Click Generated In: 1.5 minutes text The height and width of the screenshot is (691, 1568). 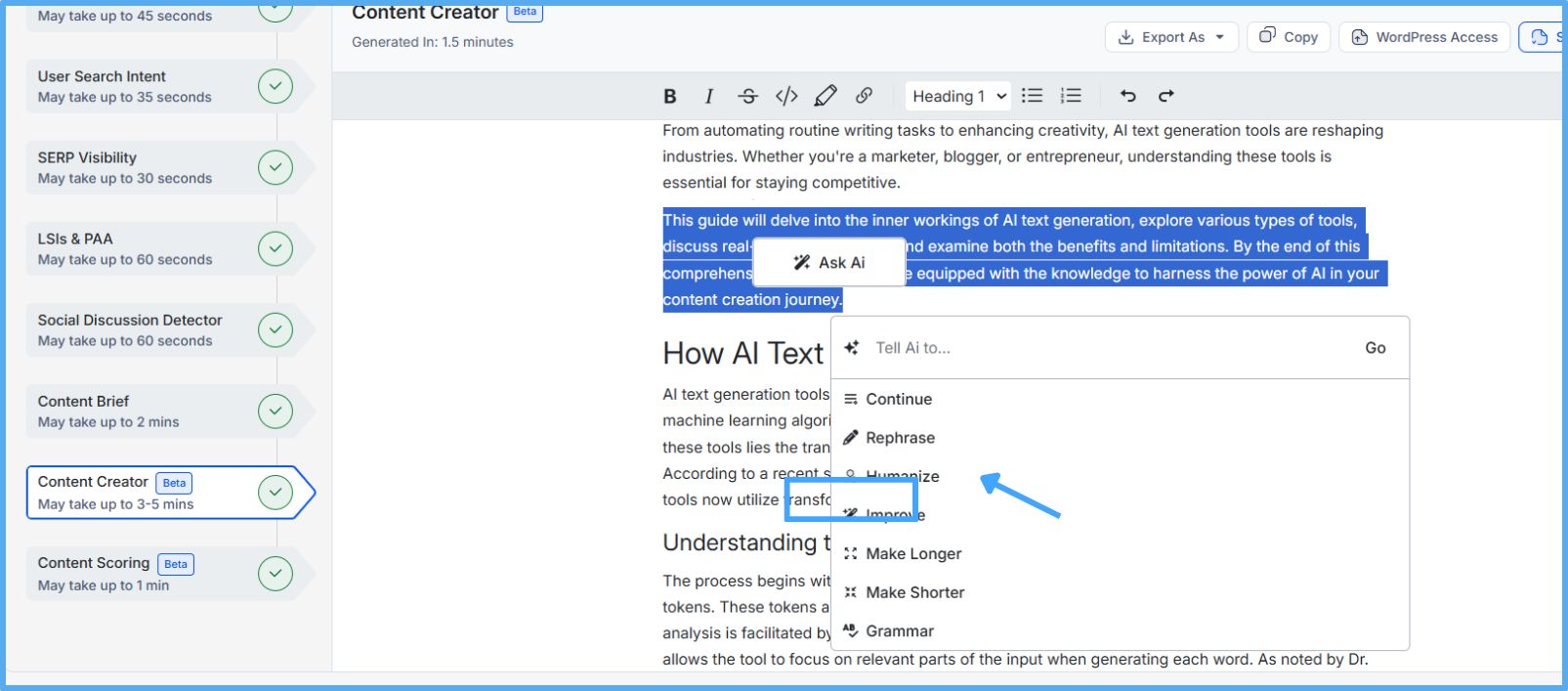[x=433, y=42]
